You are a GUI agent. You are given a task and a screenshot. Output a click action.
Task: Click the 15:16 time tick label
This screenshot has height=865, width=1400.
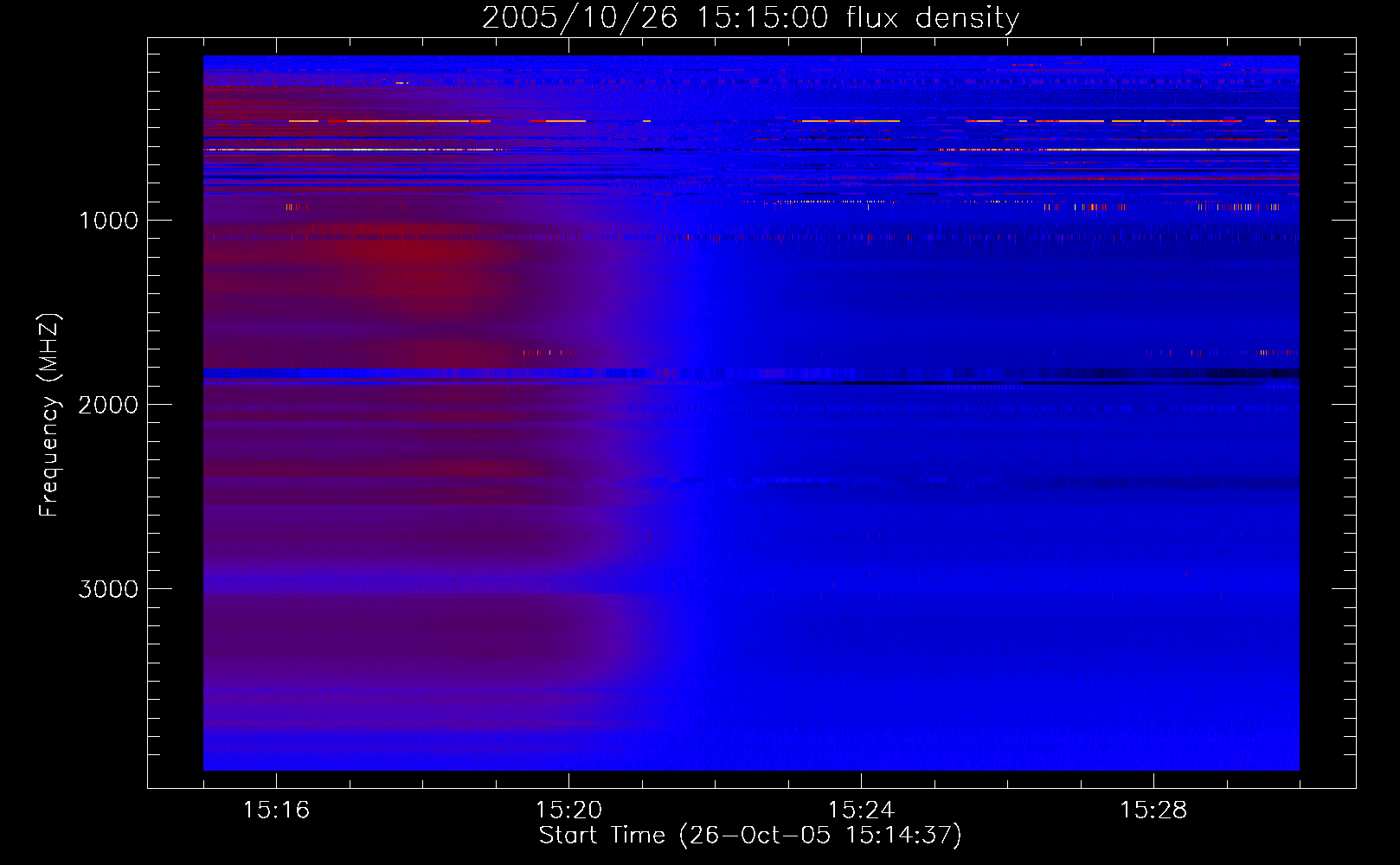(276, 811)
